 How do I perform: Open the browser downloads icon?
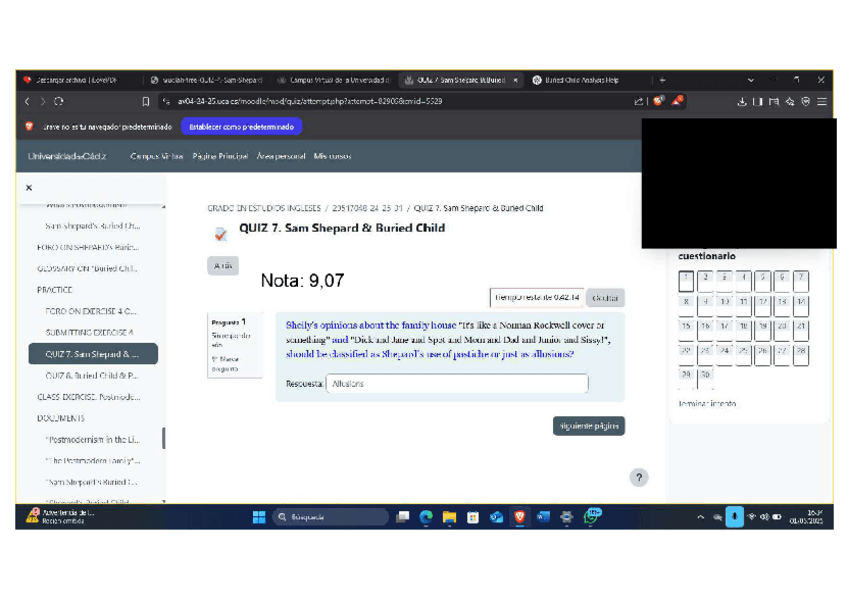742,101
